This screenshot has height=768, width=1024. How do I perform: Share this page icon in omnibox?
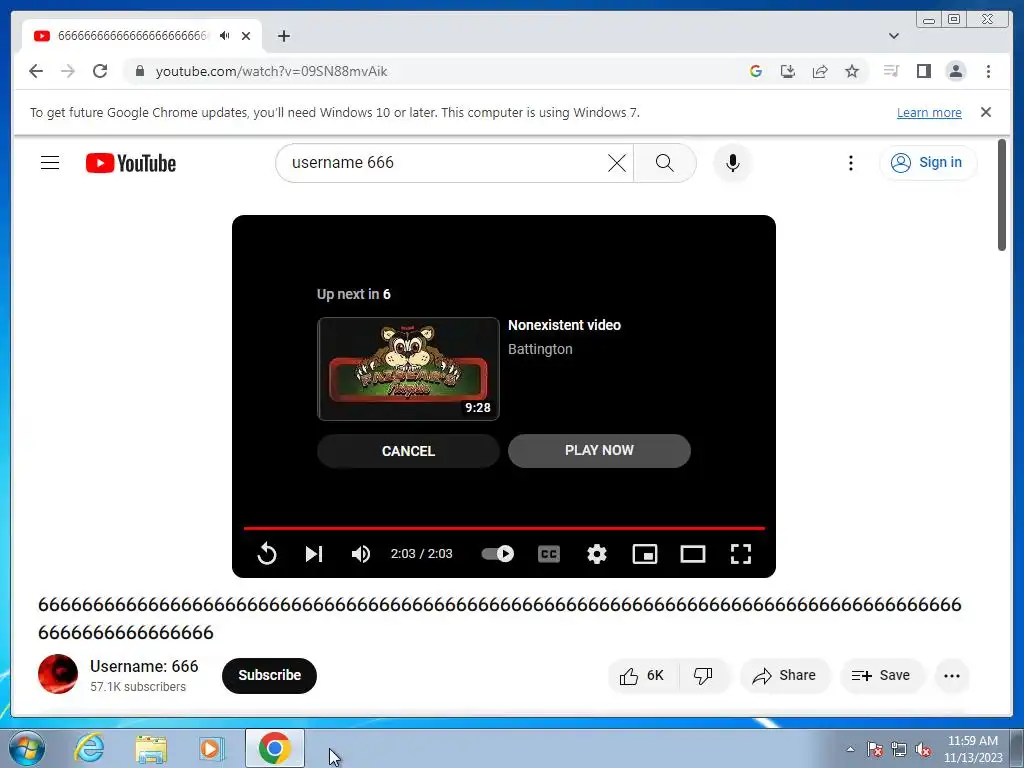820,71
